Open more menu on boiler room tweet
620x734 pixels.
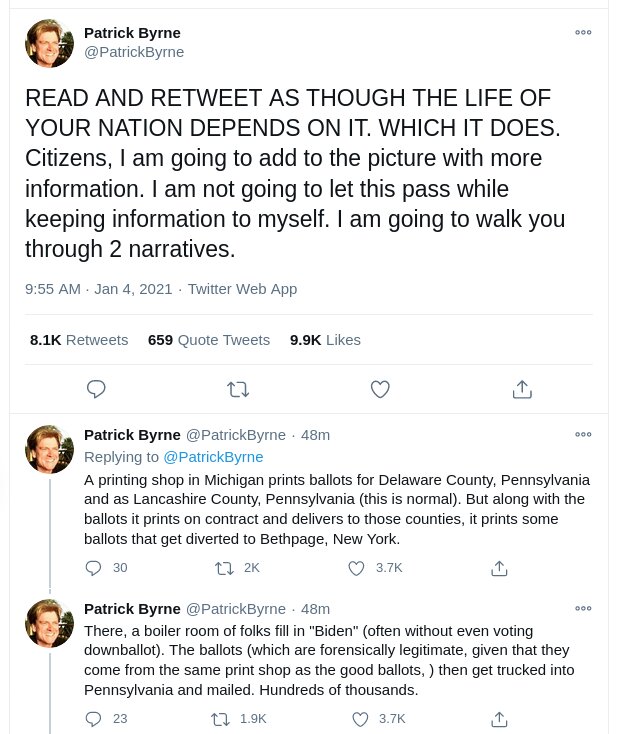[583, 607]
